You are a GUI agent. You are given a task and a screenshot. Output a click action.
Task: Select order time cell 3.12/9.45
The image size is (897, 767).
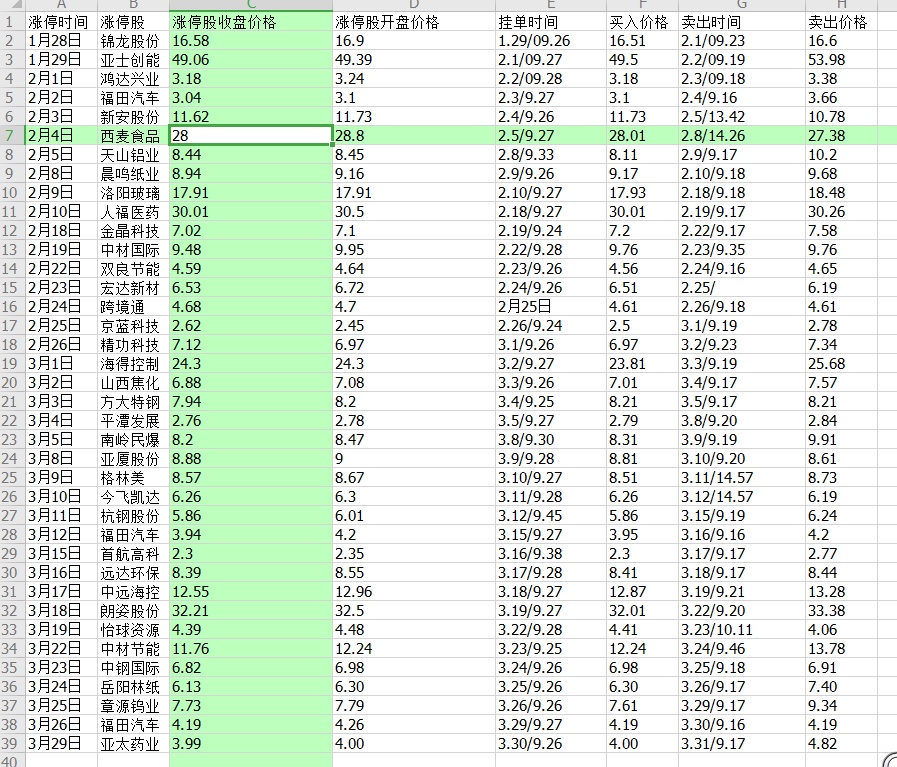551,515
